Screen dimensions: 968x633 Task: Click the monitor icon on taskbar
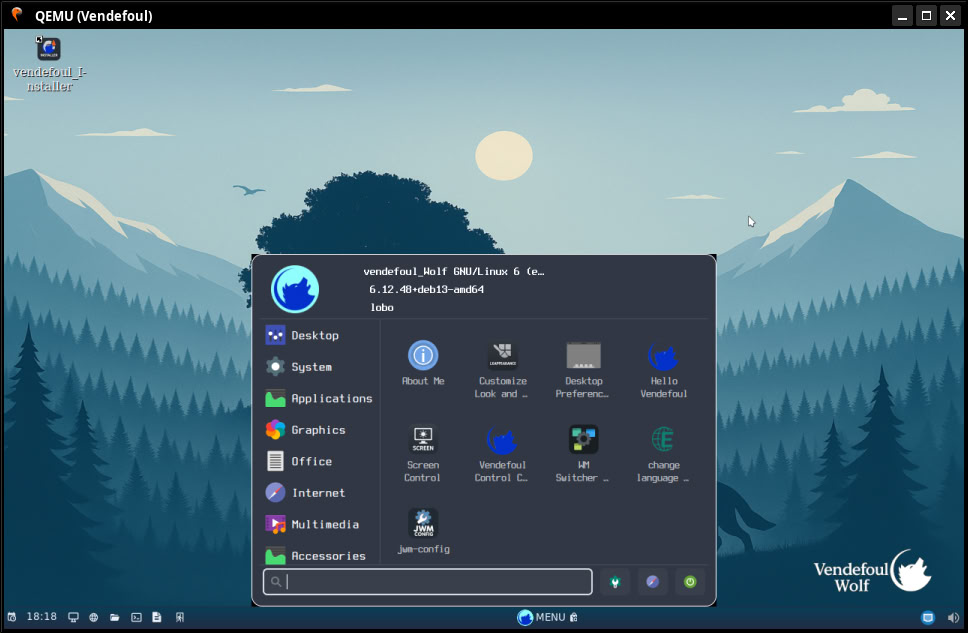pos(73,617)
